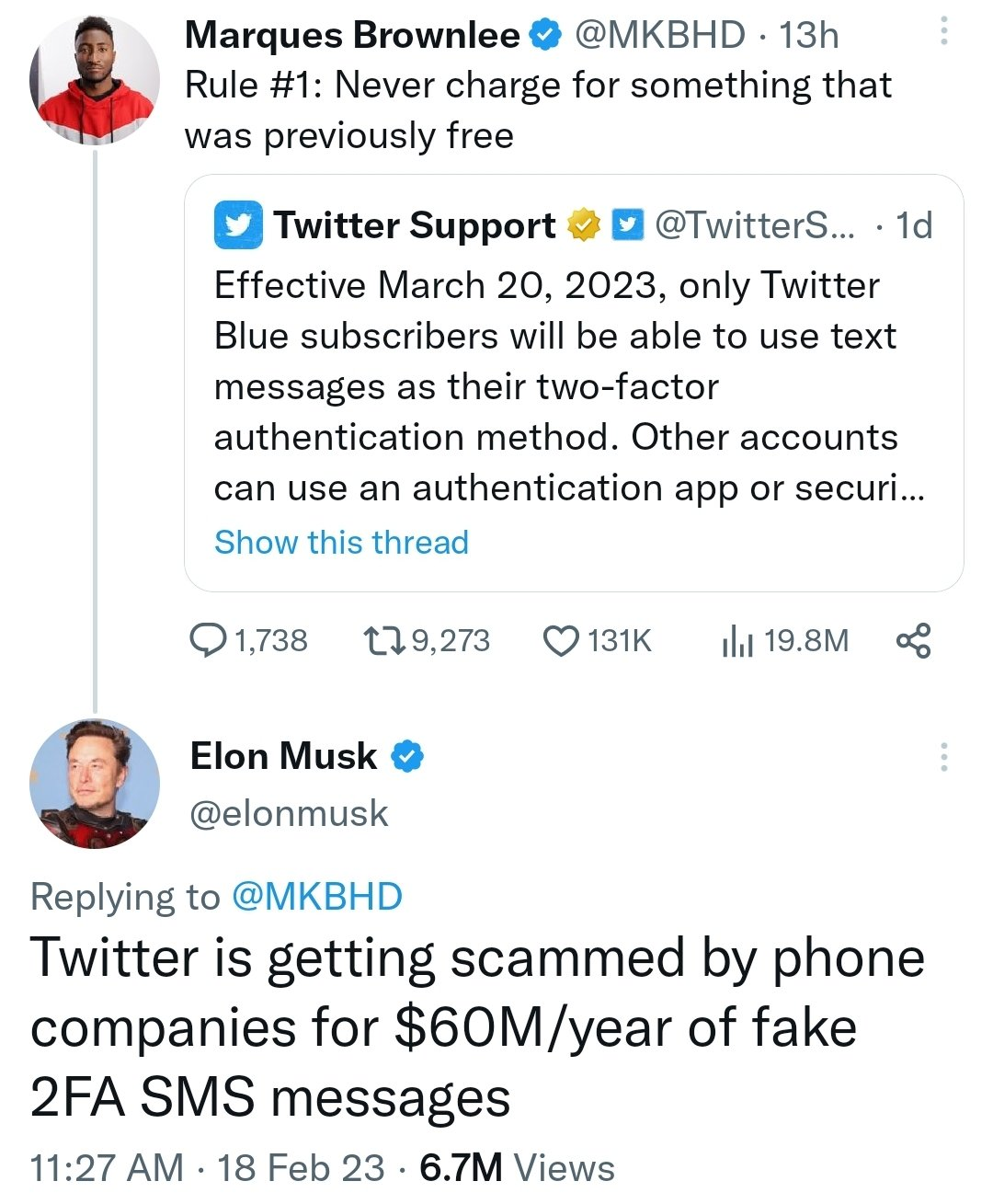This screenshot has width=993, height=1204.
Task: Click the 6.7M Views count
Action: [x=517, y=1168]
